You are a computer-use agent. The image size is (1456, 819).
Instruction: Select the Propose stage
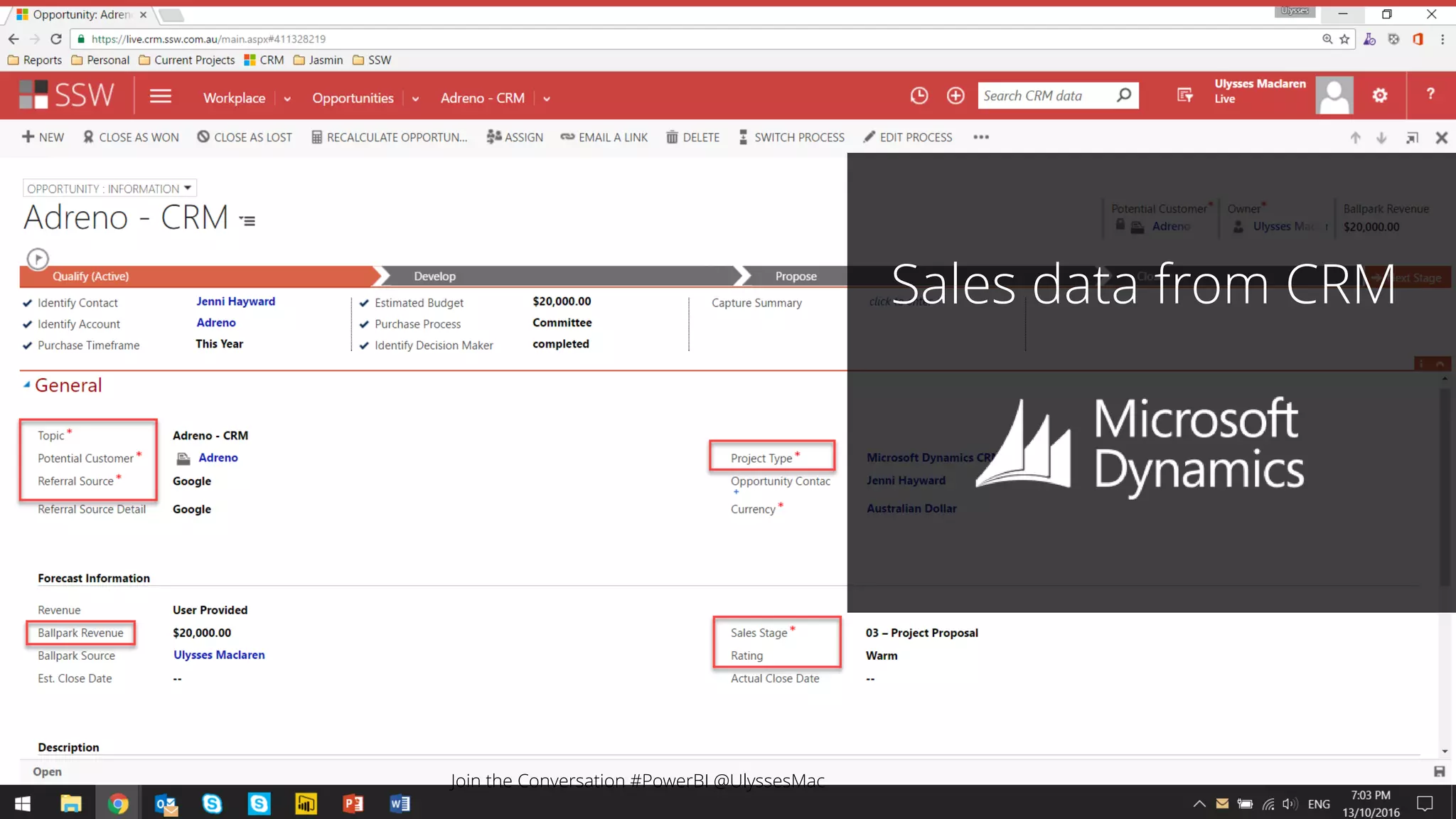coord(796,276)
